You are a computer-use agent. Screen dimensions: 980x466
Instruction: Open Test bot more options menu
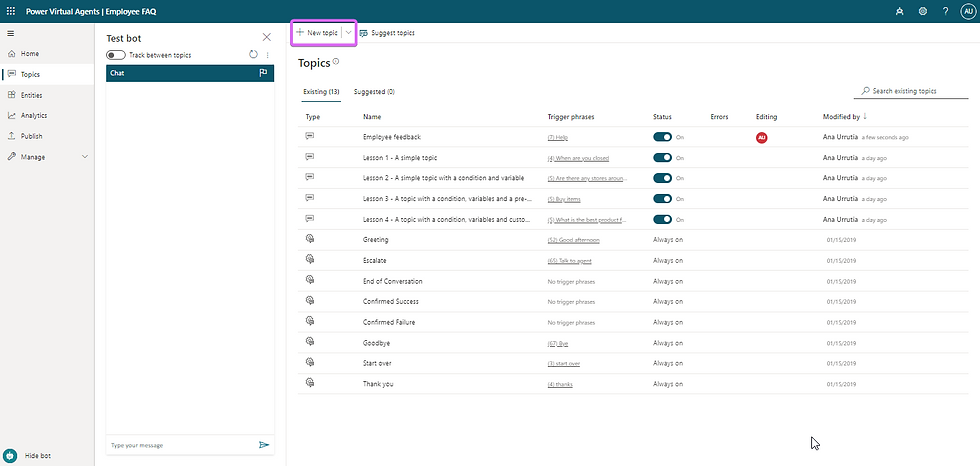[x=268, y=55]
